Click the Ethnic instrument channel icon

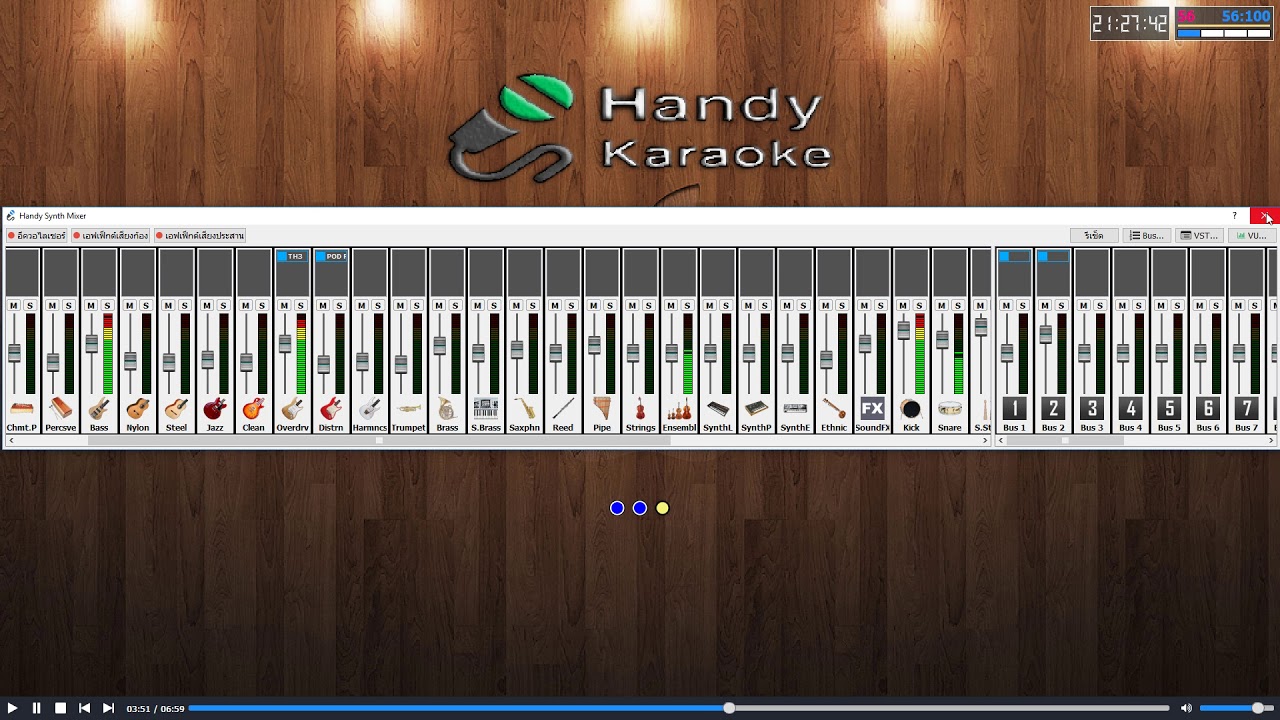coord(834,408)
